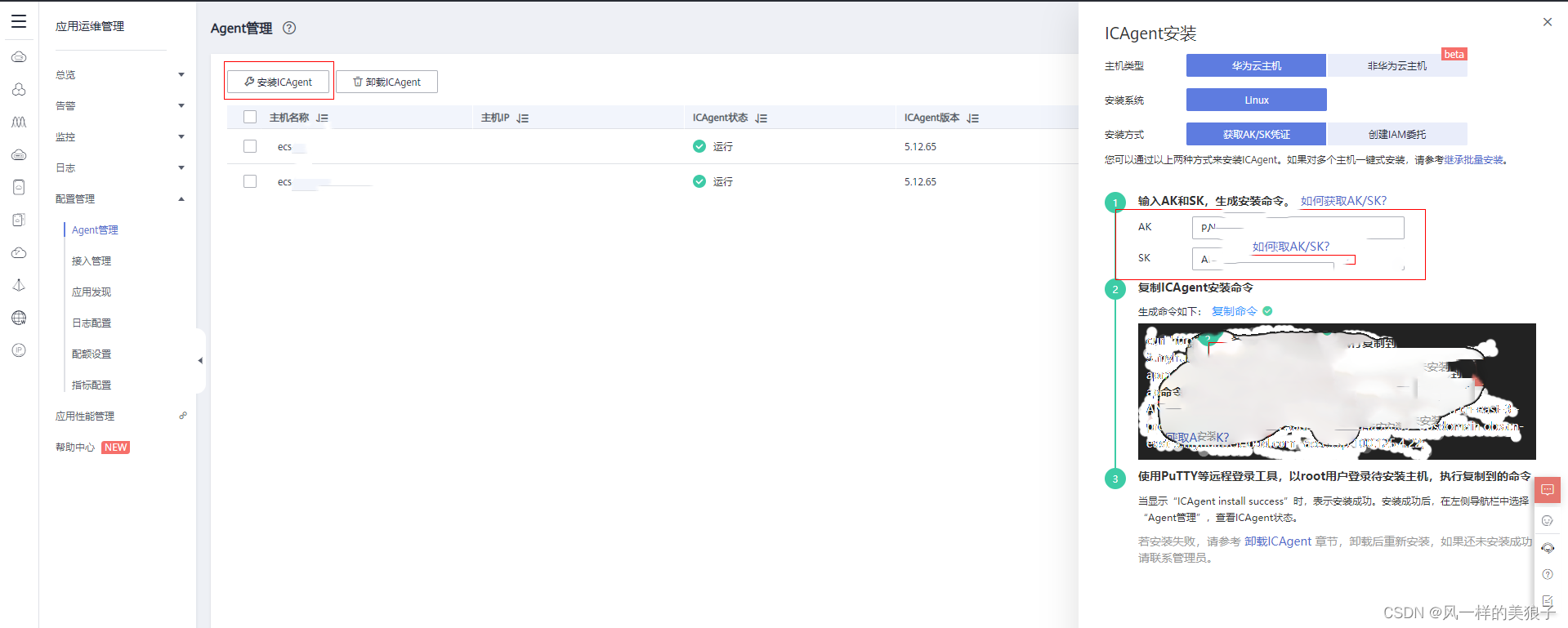The image size is (1568, 628).
Task: Focus the AK input field
Action: click(x=1298, y=227)
